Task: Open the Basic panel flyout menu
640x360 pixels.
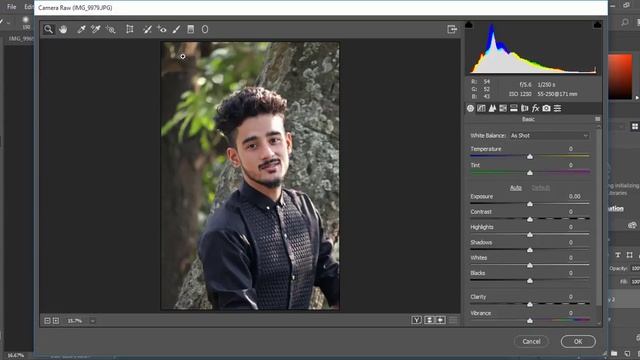Action: point(598,119)
